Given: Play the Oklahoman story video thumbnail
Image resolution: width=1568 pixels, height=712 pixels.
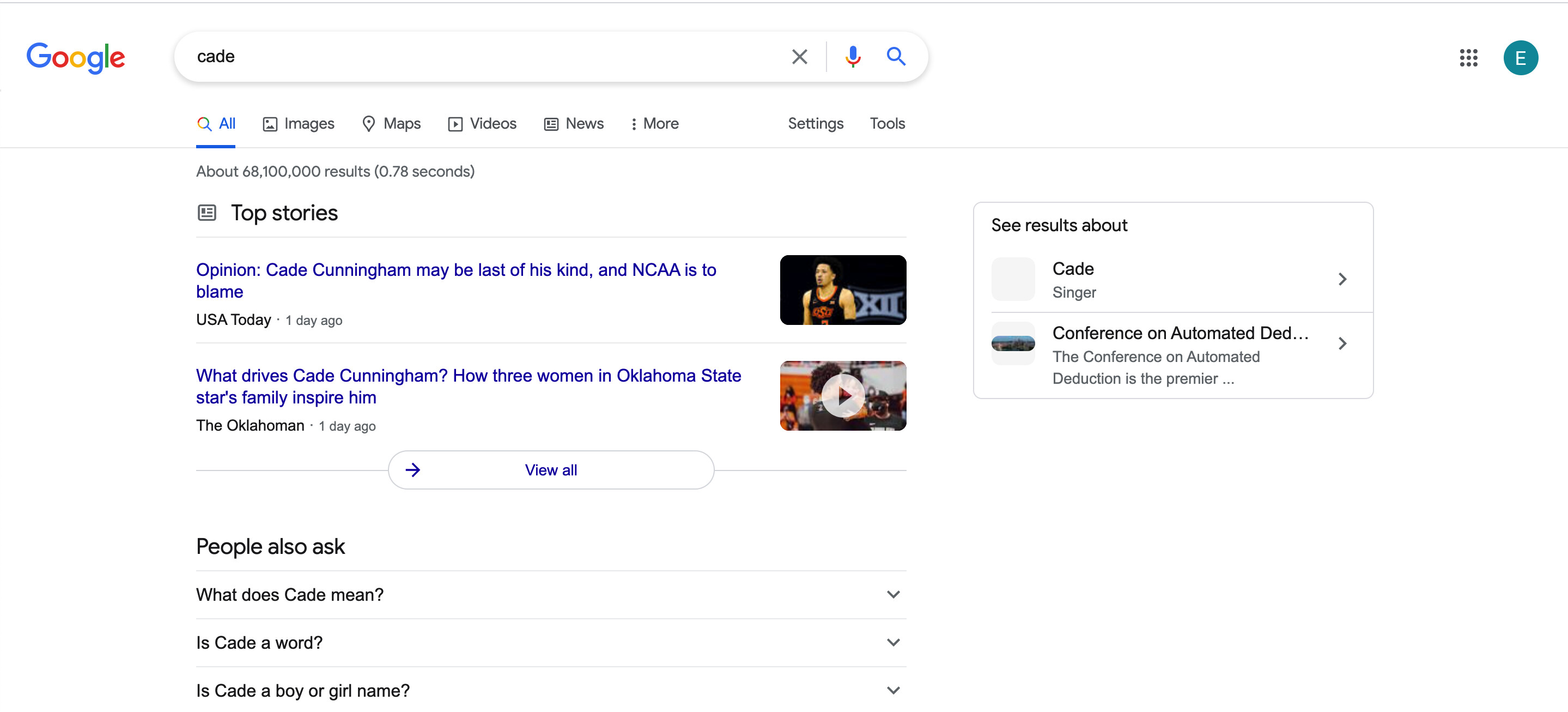Looking at the screenshot, I should 842,396.
